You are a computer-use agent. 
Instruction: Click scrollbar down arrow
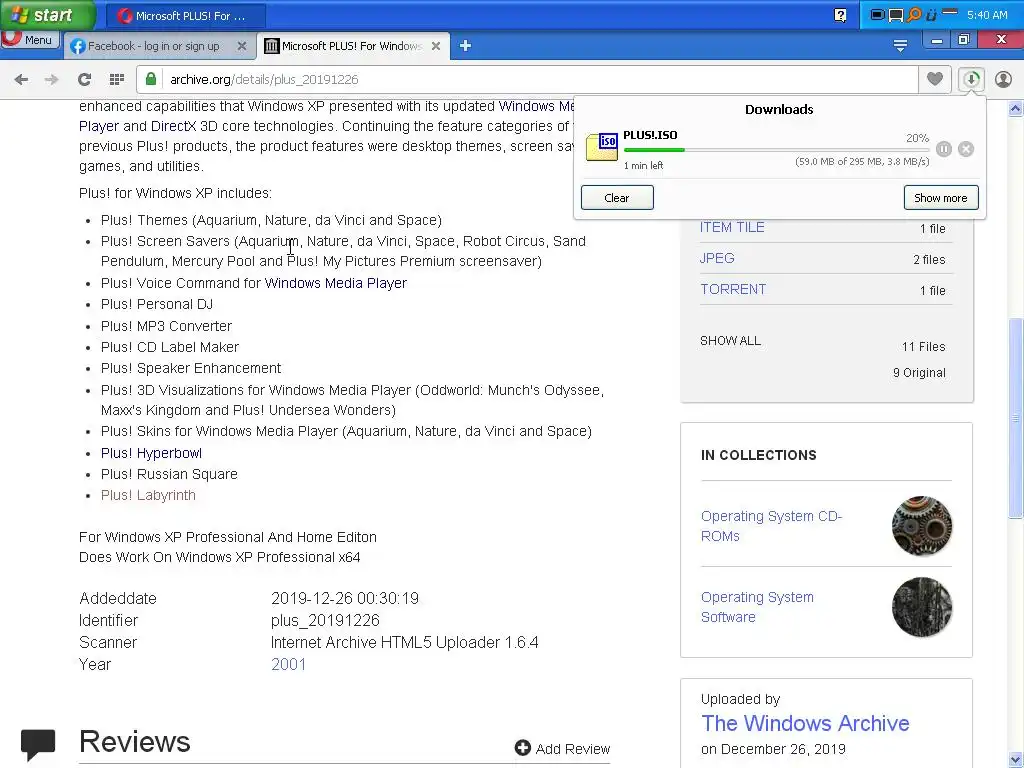point(1016,760)
